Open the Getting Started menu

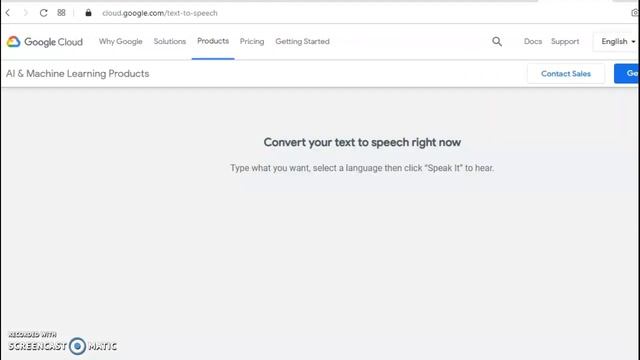tap(302, 41)
